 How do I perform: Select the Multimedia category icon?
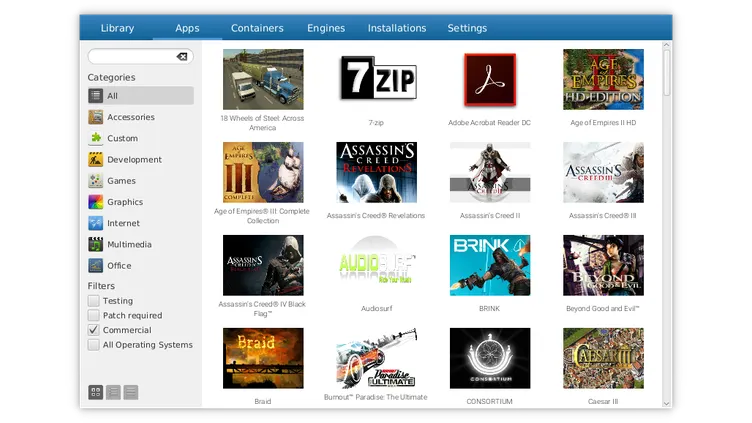pyautogui.click(x=95, y=244)
